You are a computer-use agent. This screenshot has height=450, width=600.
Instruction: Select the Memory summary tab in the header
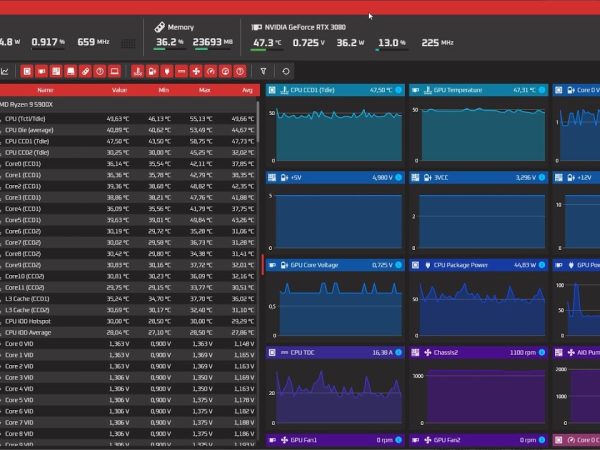[x=195, y=35]
